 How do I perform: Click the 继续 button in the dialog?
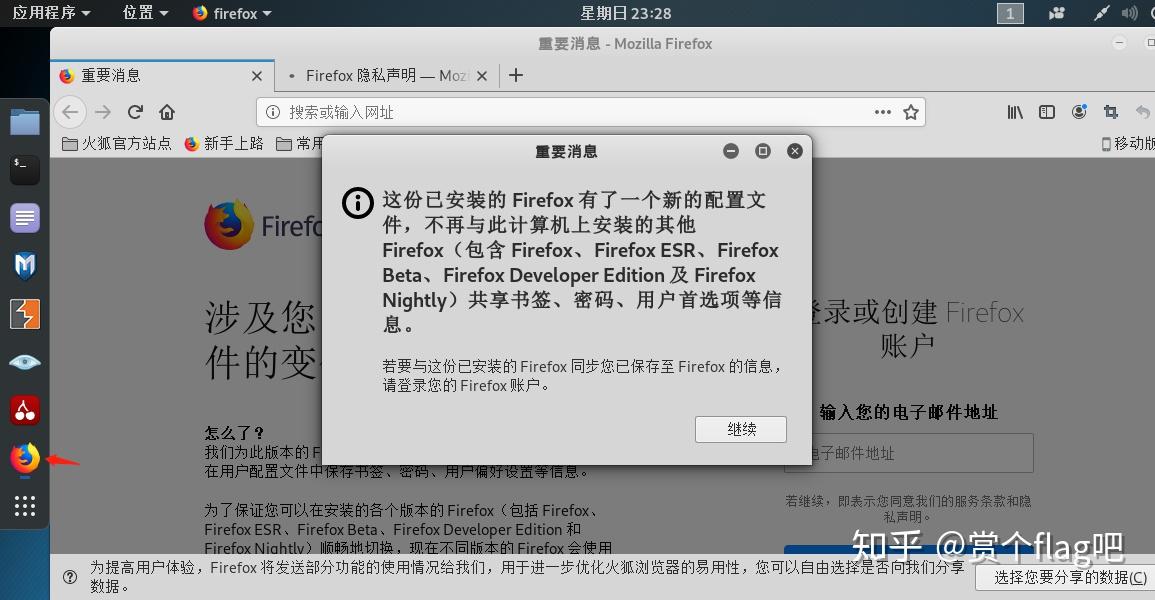pos(740,429)
